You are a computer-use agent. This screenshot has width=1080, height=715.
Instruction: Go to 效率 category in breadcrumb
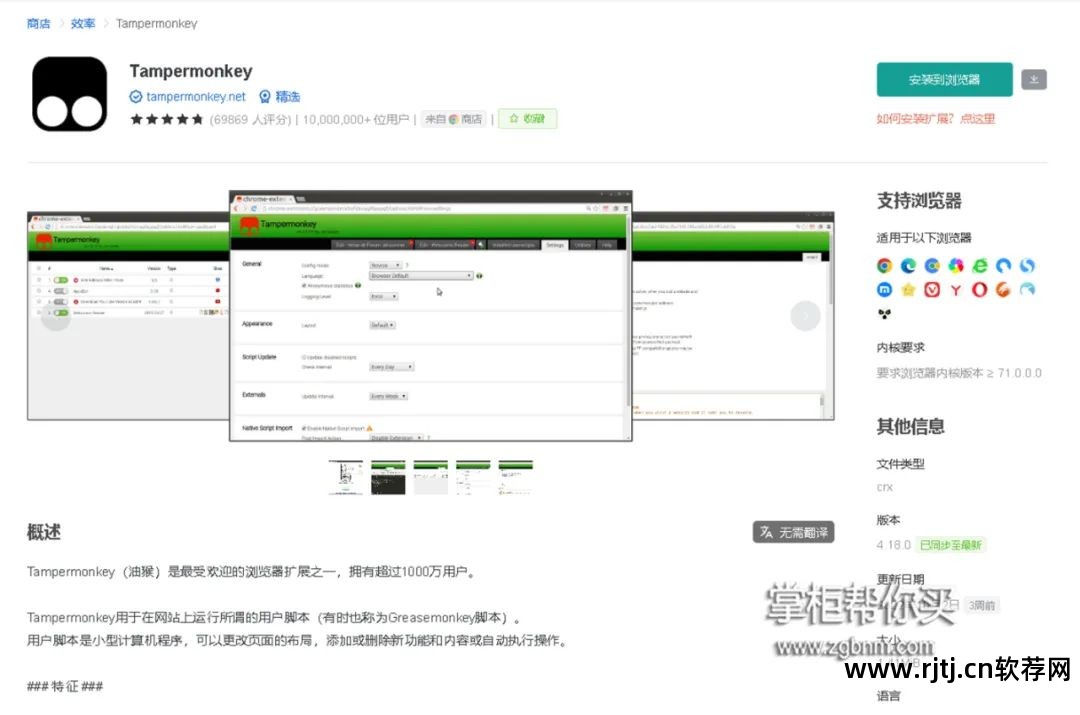click(83, 23)
